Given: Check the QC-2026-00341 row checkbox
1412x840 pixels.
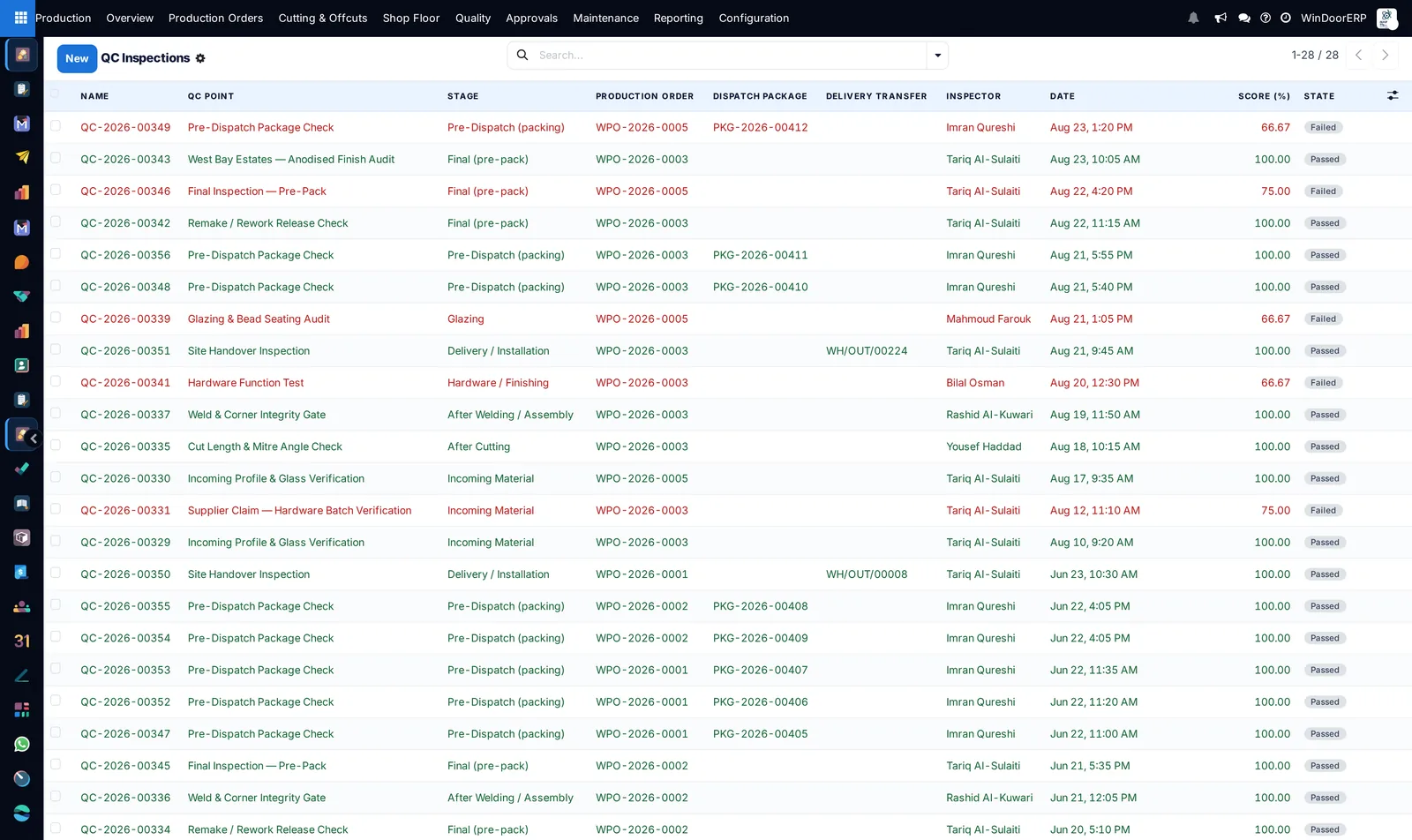Looking at the screenshot, I should pos(56,381).
